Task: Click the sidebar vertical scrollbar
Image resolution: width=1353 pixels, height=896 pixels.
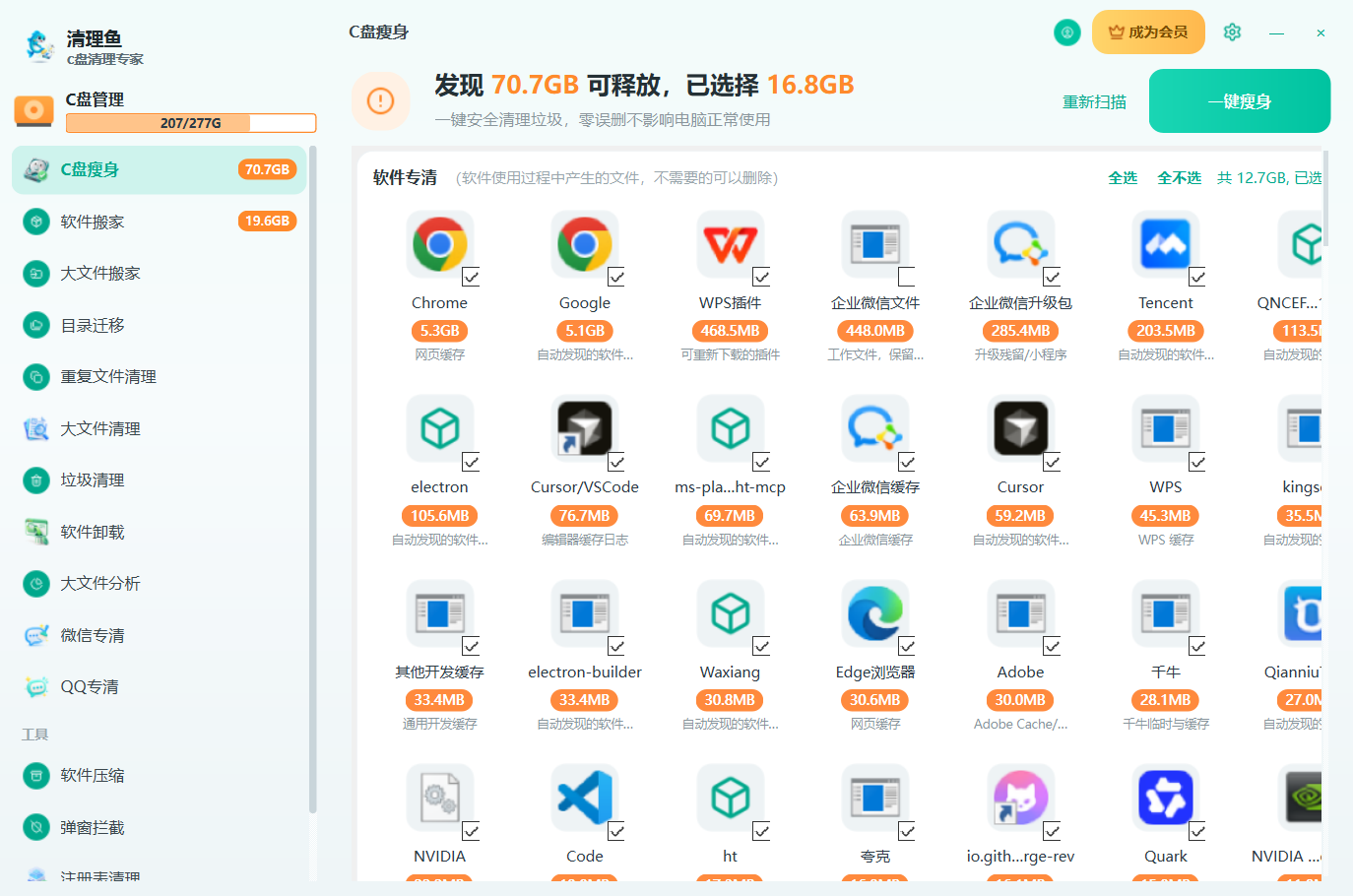Action: coord(313,480)
